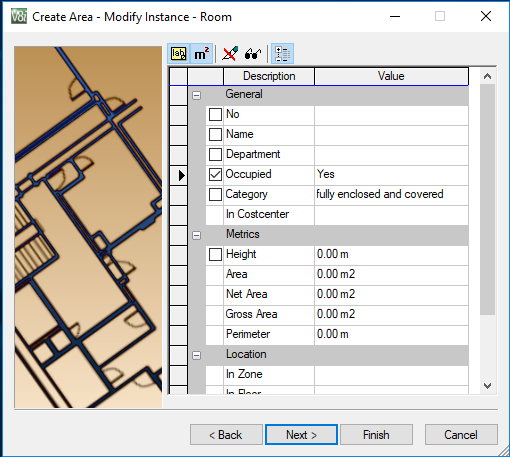Click the glasses view icon
The height and width of the screenshot is (457, 510).
tap(253, 54)
